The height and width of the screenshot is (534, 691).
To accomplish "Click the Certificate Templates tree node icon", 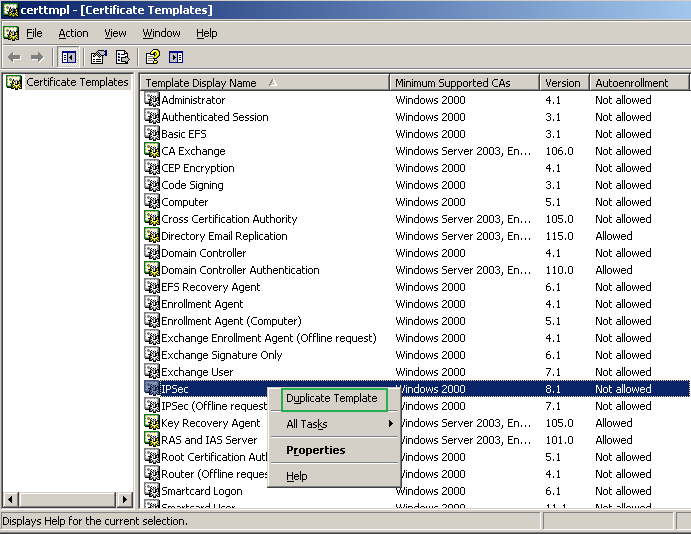I will (x=14, y=82).
